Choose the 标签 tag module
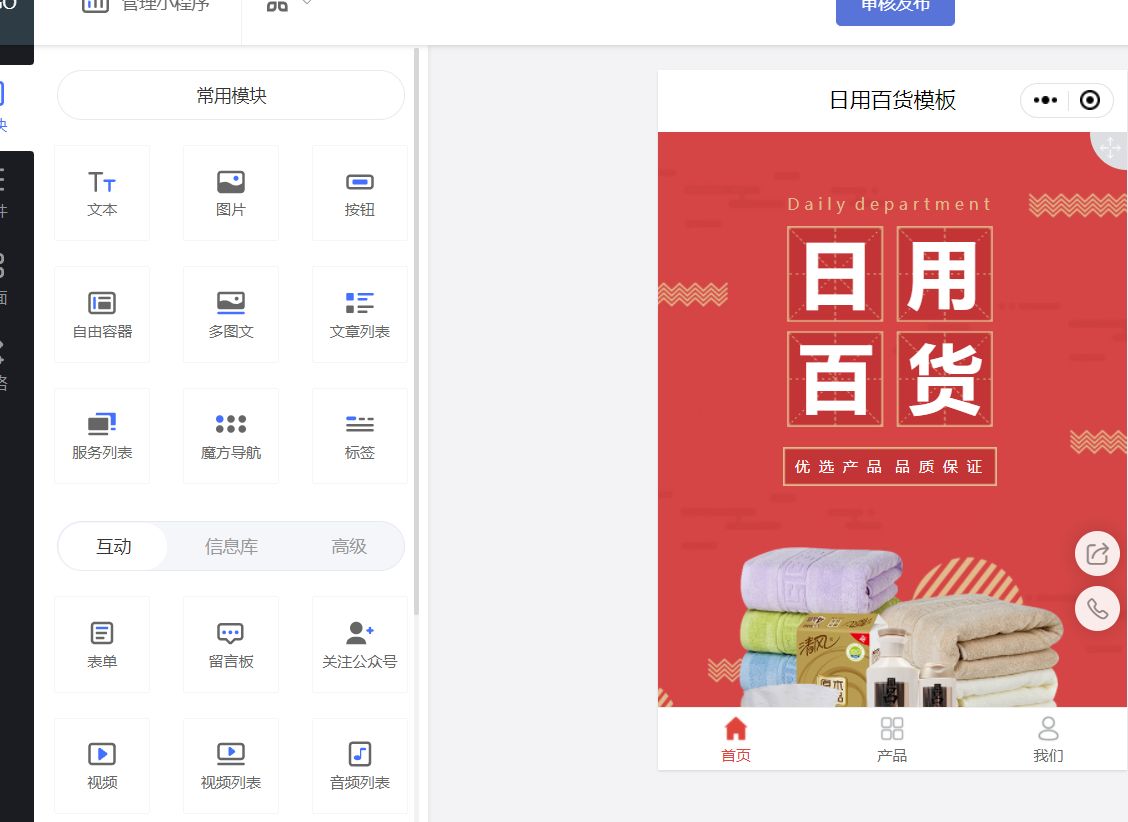 pyautogui.click(x=360, y=436)
